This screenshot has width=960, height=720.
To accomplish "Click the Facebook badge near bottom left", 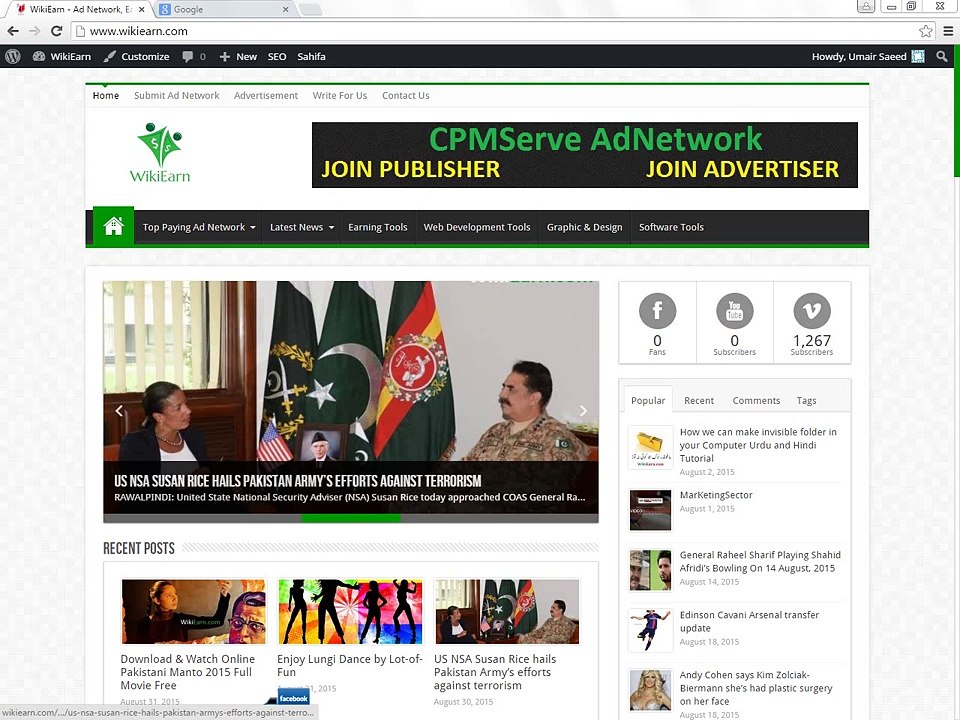I will pos(294,698).
